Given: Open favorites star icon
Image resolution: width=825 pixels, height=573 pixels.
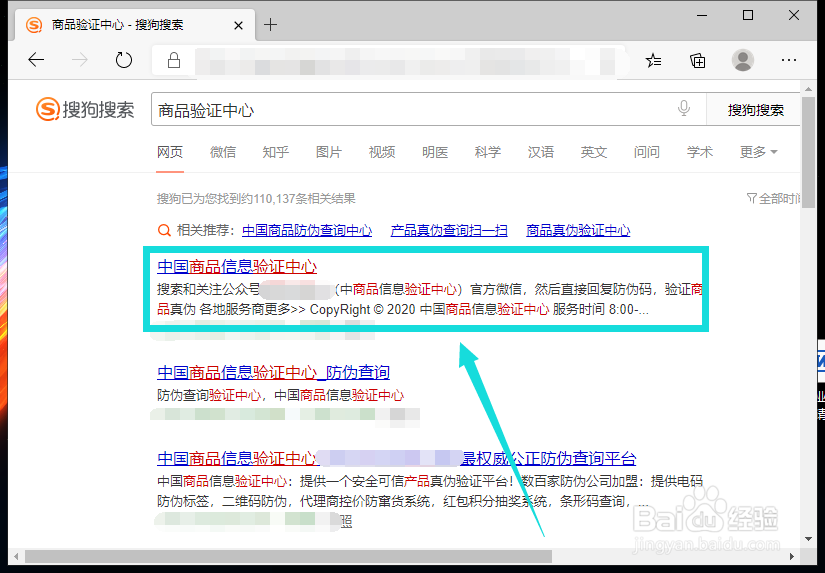Looking at the screenshot, I should click(x=653, y=61).
